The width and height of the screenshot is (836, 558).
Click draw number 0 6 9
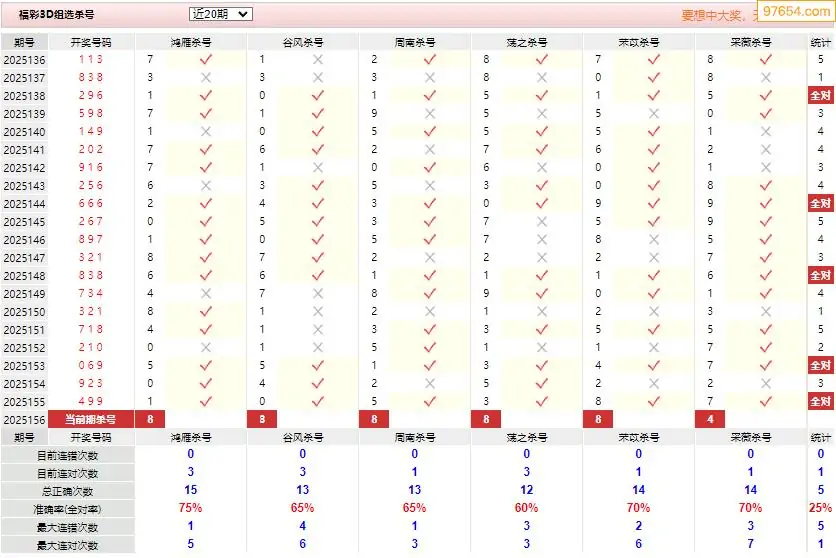pos(91,365)
